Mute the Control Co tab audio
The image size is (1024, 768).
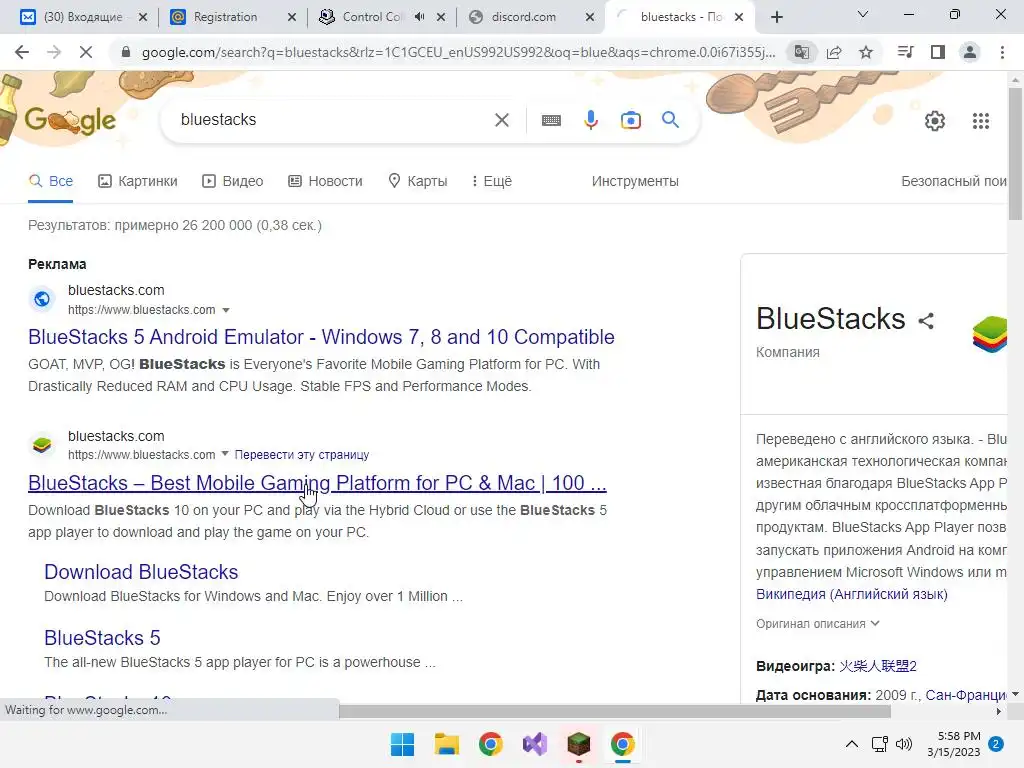pos(419,17)
